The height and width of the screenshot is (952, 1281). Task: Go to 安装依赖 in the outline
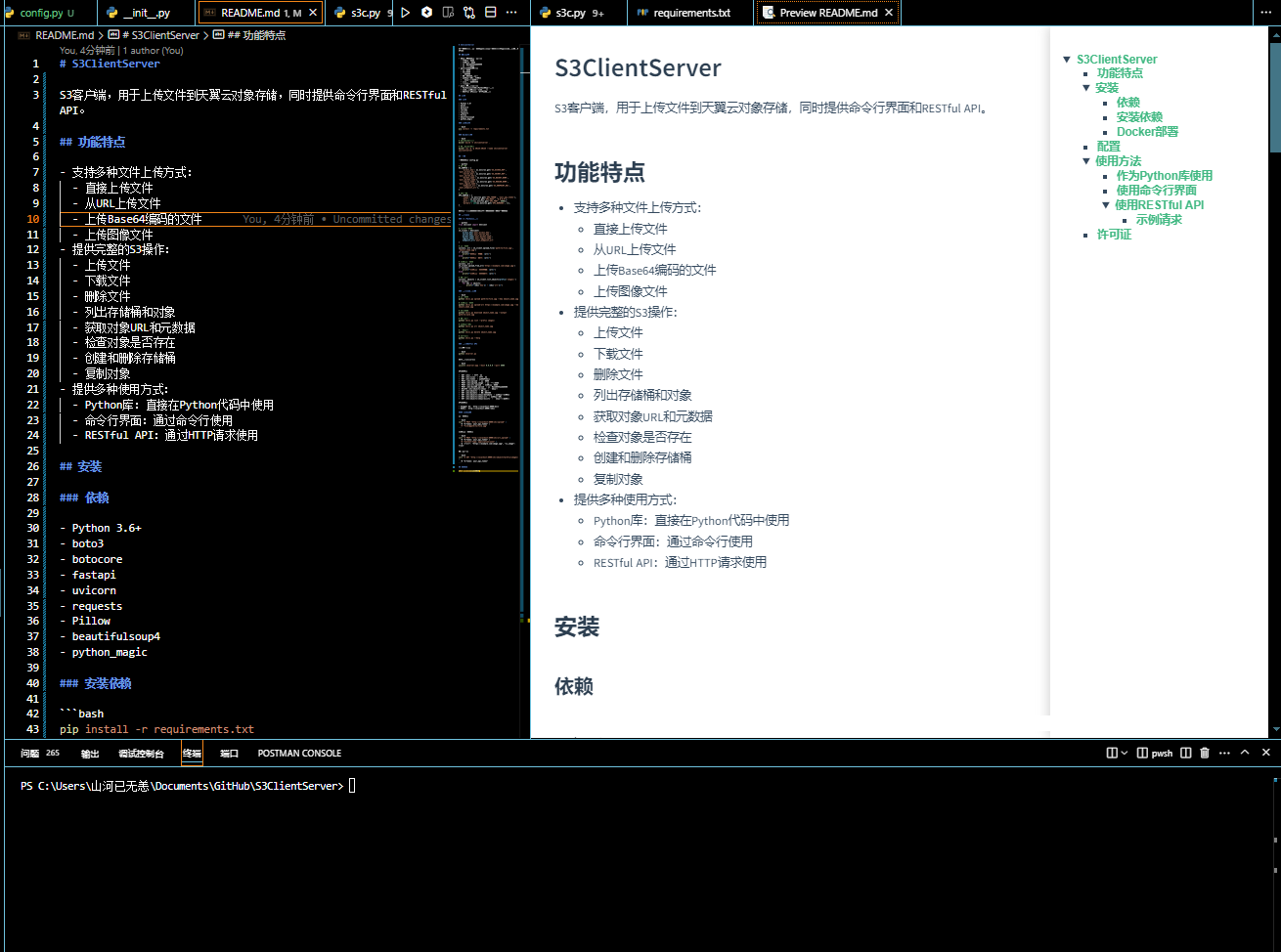(x=1139, y=117)
